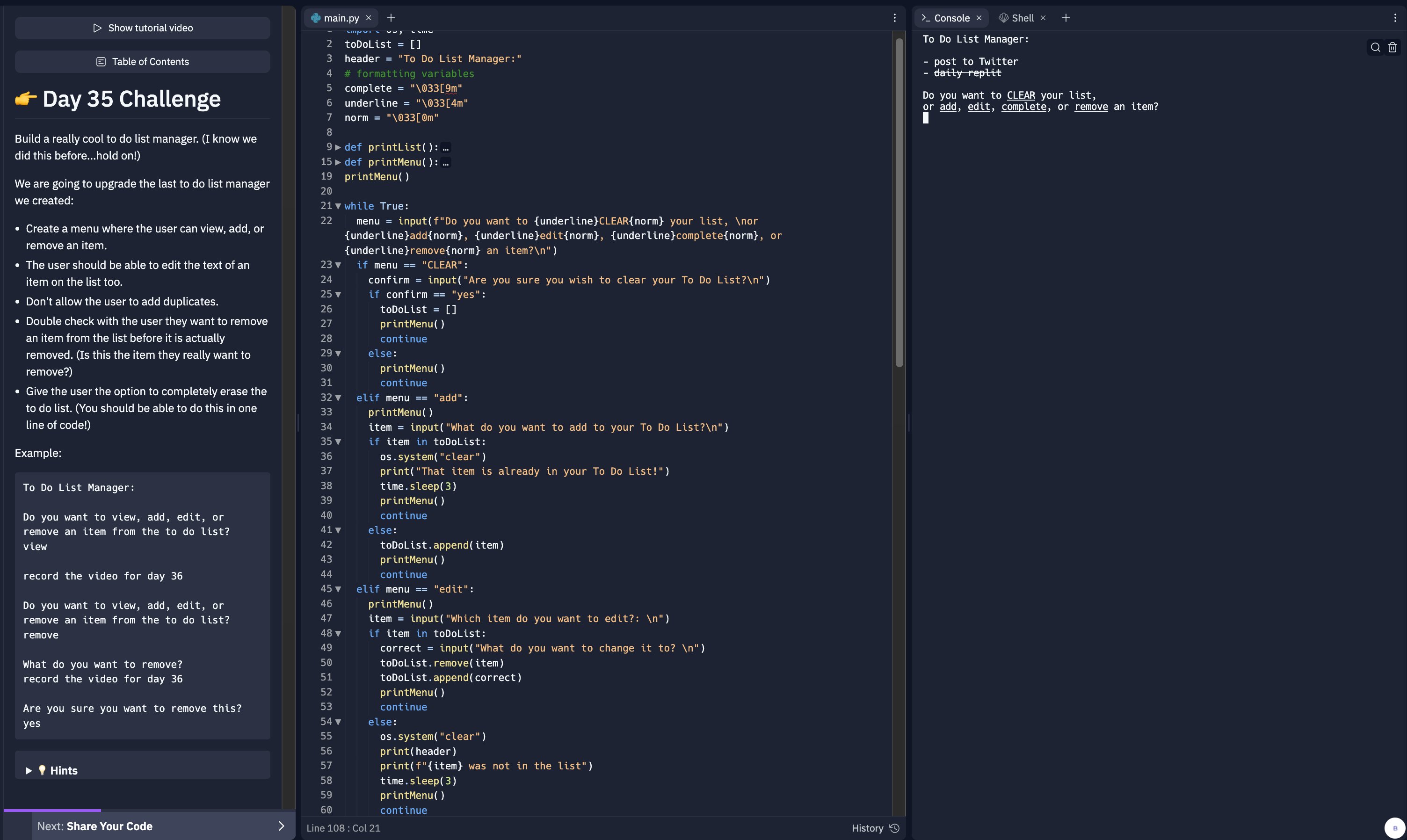Add a new console pane tab
Image resolution: width=1407 pixels, height=840 pixels.
1066,18
